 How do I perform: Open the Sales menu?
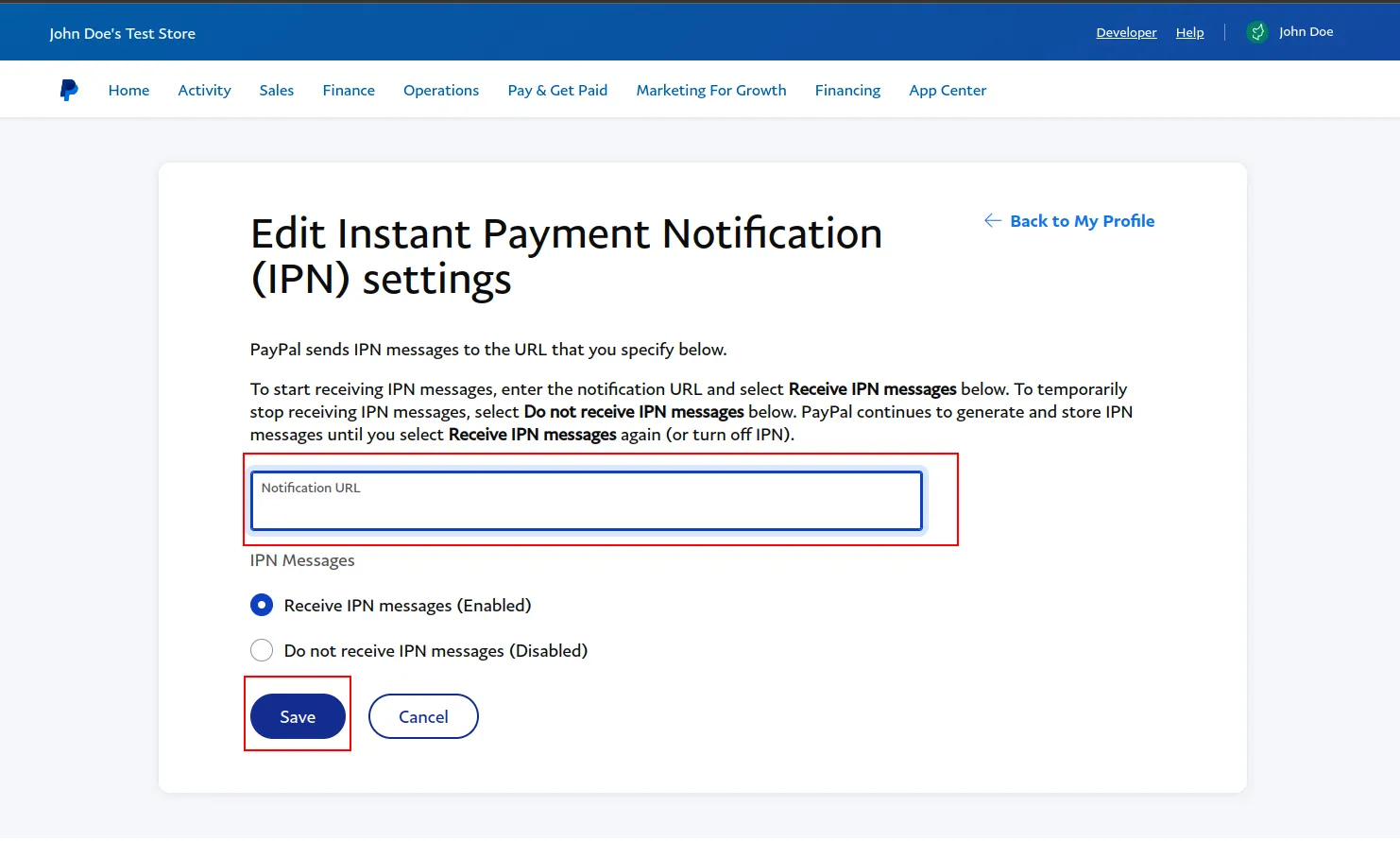276,90
